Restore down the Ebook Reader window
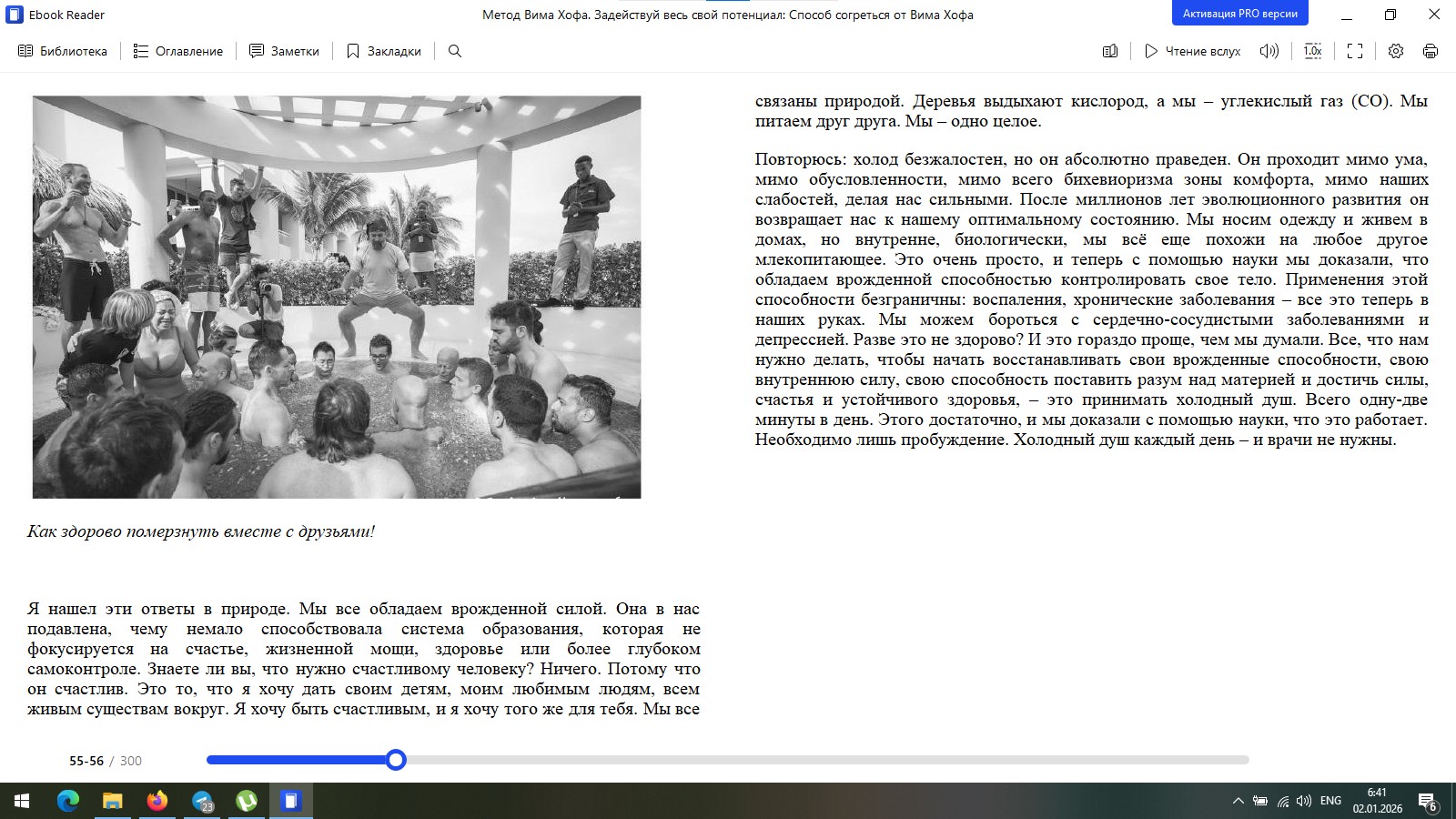The image size is (1456, 819). pos(1390,15)
